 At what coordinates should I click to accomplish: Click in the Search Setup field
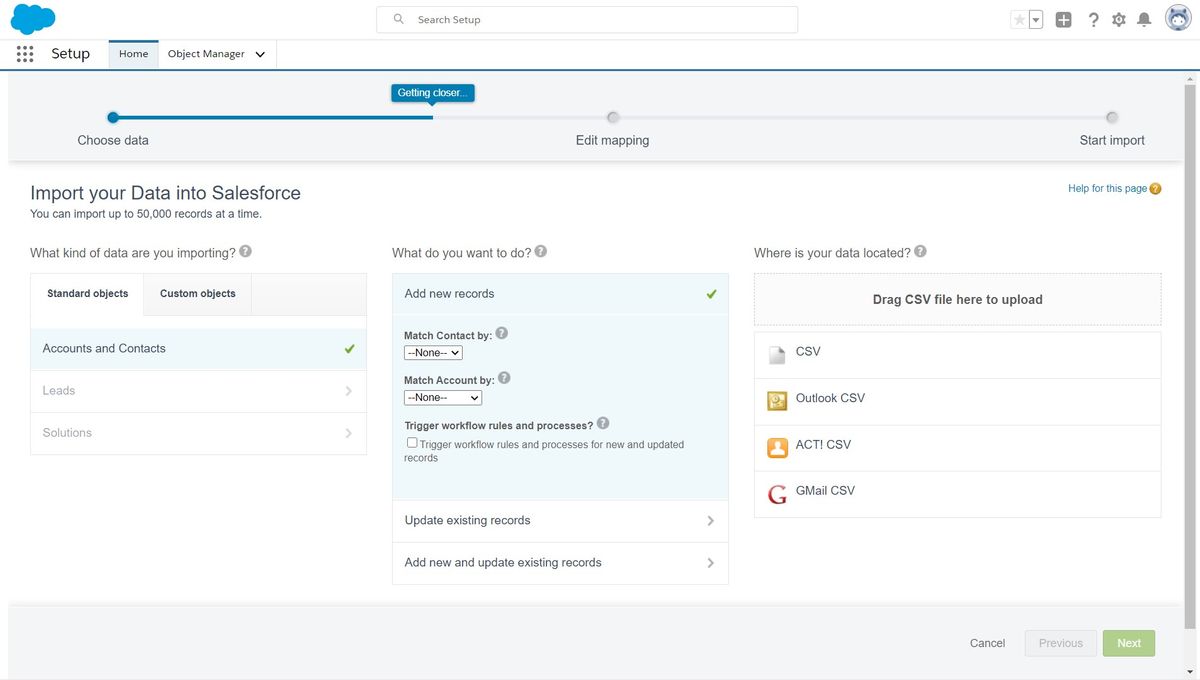(587, 19)
